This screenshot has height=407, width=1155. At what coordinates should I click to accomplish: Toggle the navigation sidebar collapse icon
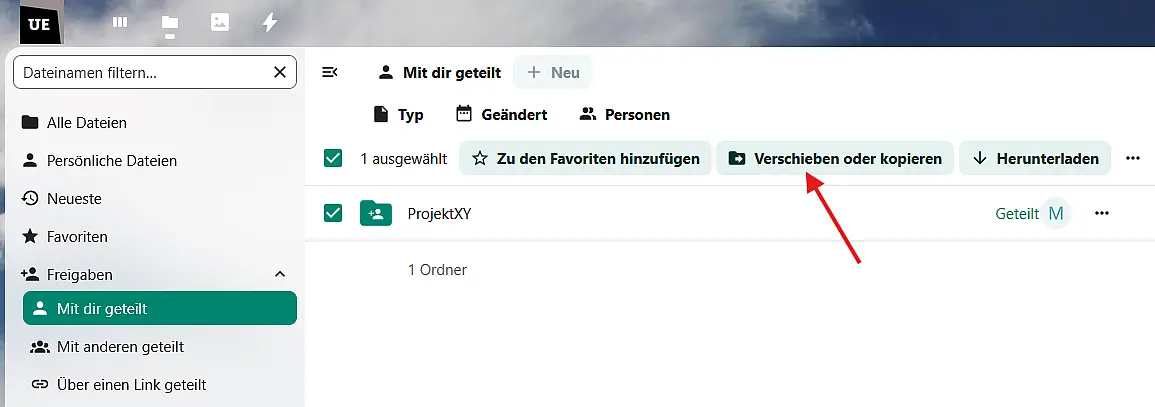pyautogui.click(x=330, y=72)
